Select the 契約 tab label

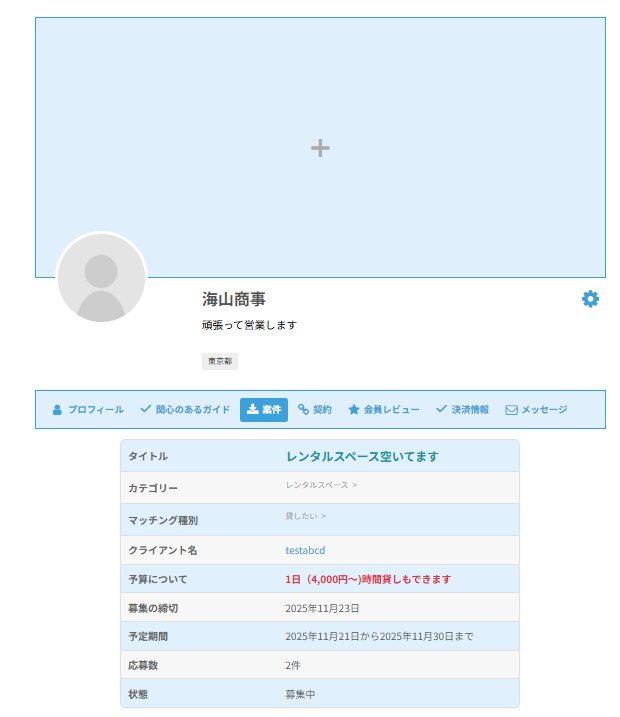pos(322,410)
